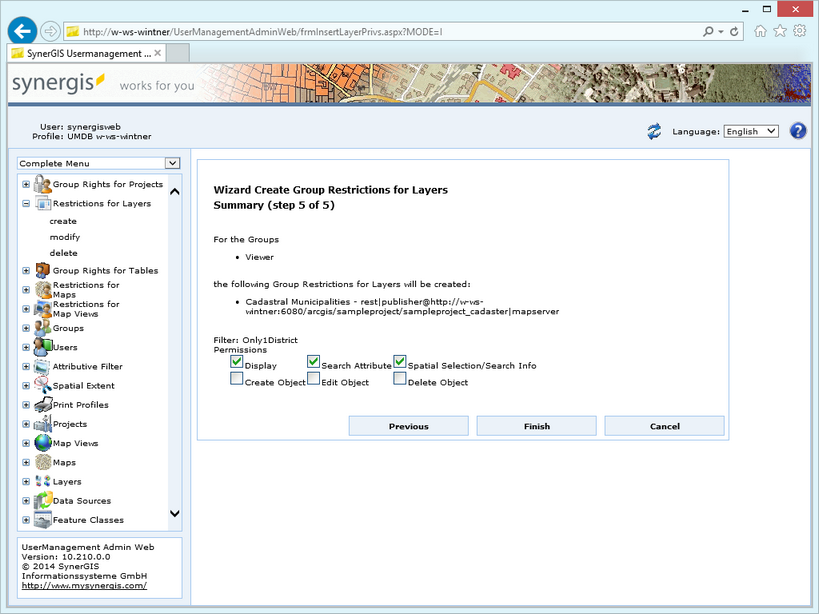
Task: Open the Map Views globe icon
Action: [x=40, y=443]
